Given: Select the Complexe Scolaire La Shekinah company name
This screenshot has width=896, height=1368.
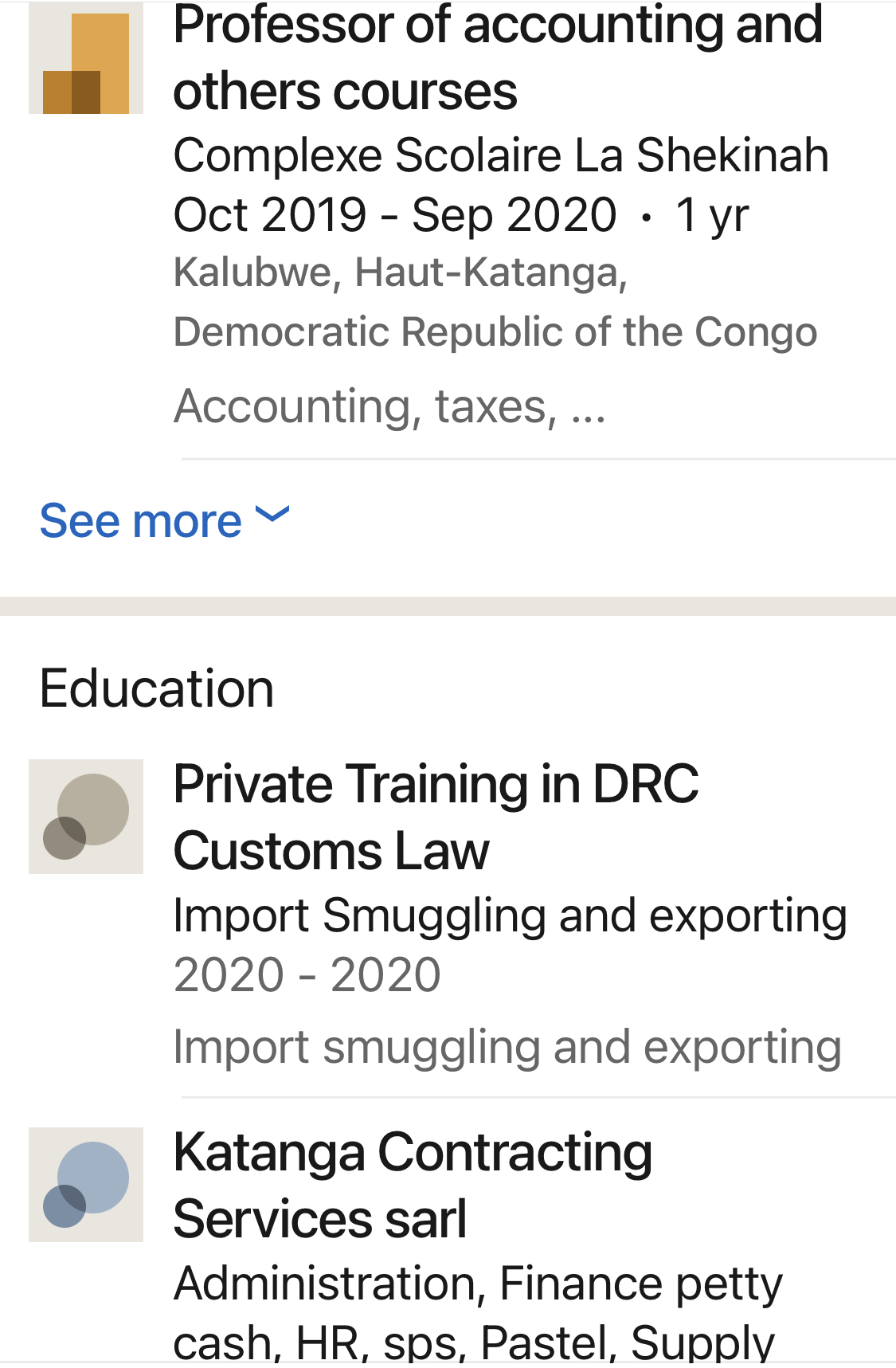Looking at the screenshot, I should [501, 155].
